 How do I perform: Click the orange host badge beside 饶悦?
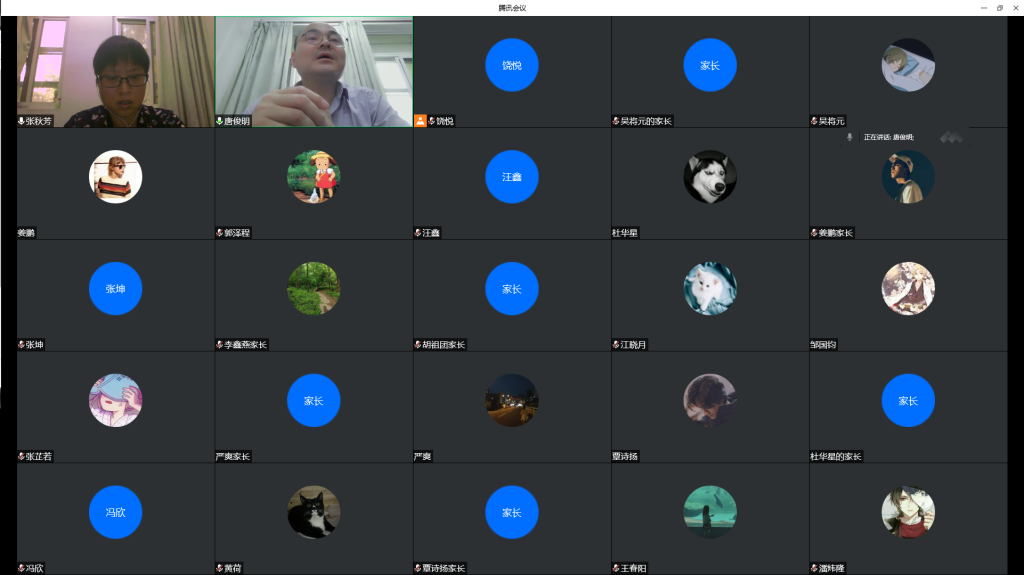click(420, 121)
